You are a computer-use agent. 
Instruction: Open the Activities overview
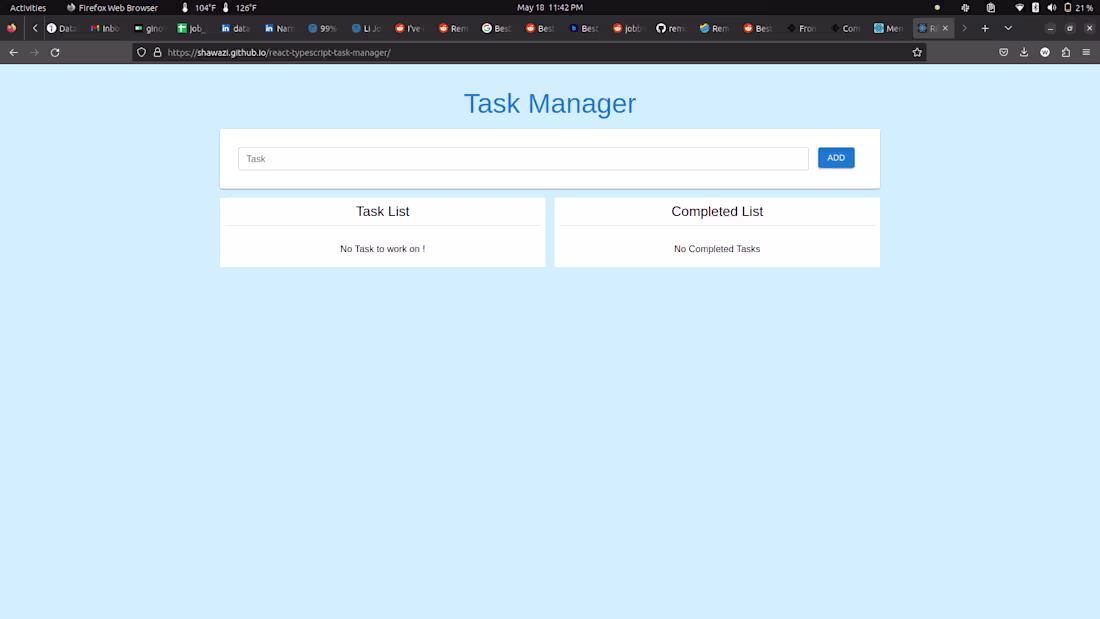point(27,8)
